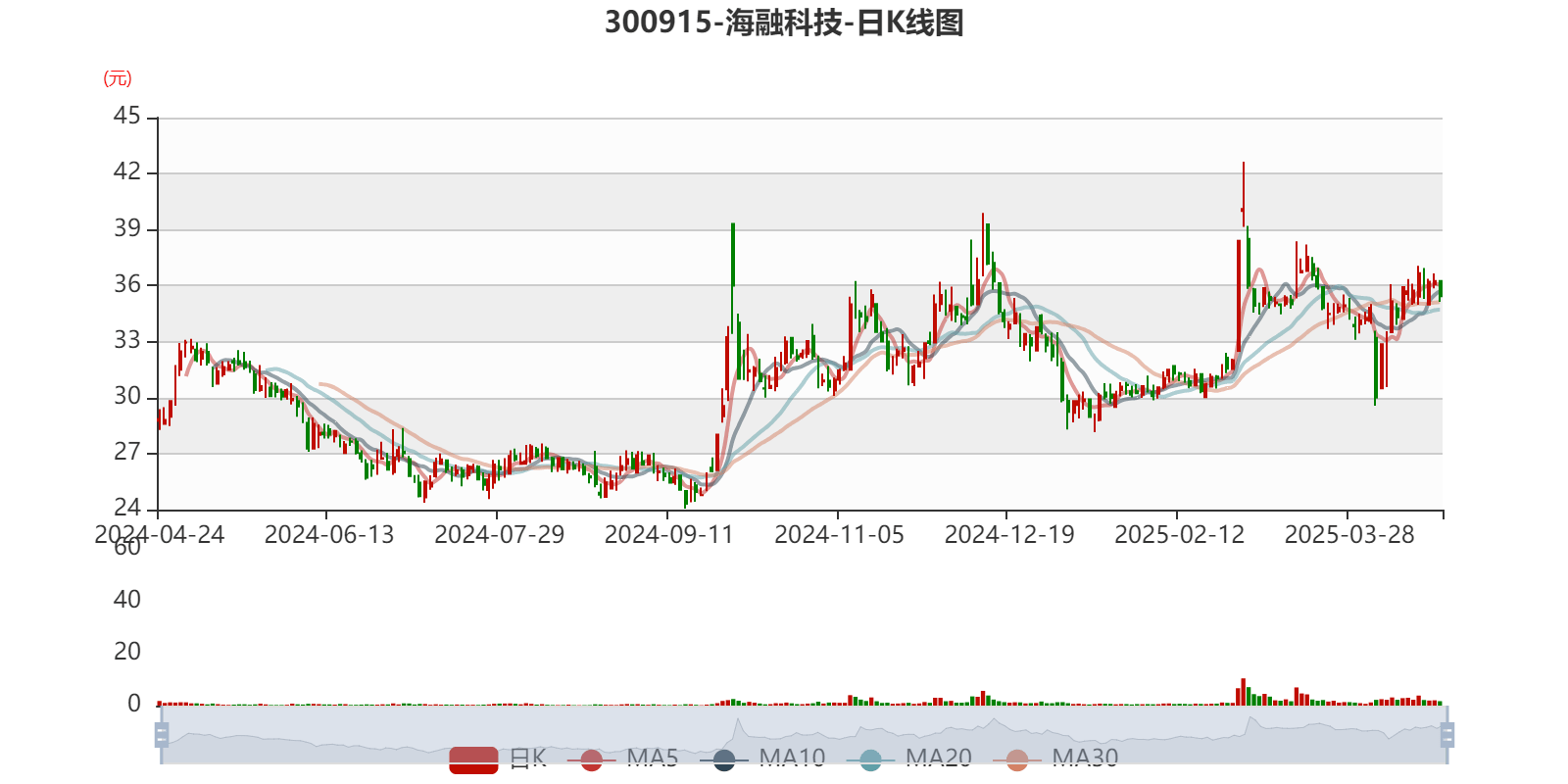The width and height of the screenshot is (1568, 784).
Task: Click the spike in the zoom slider preview
Action: point(738,725)
